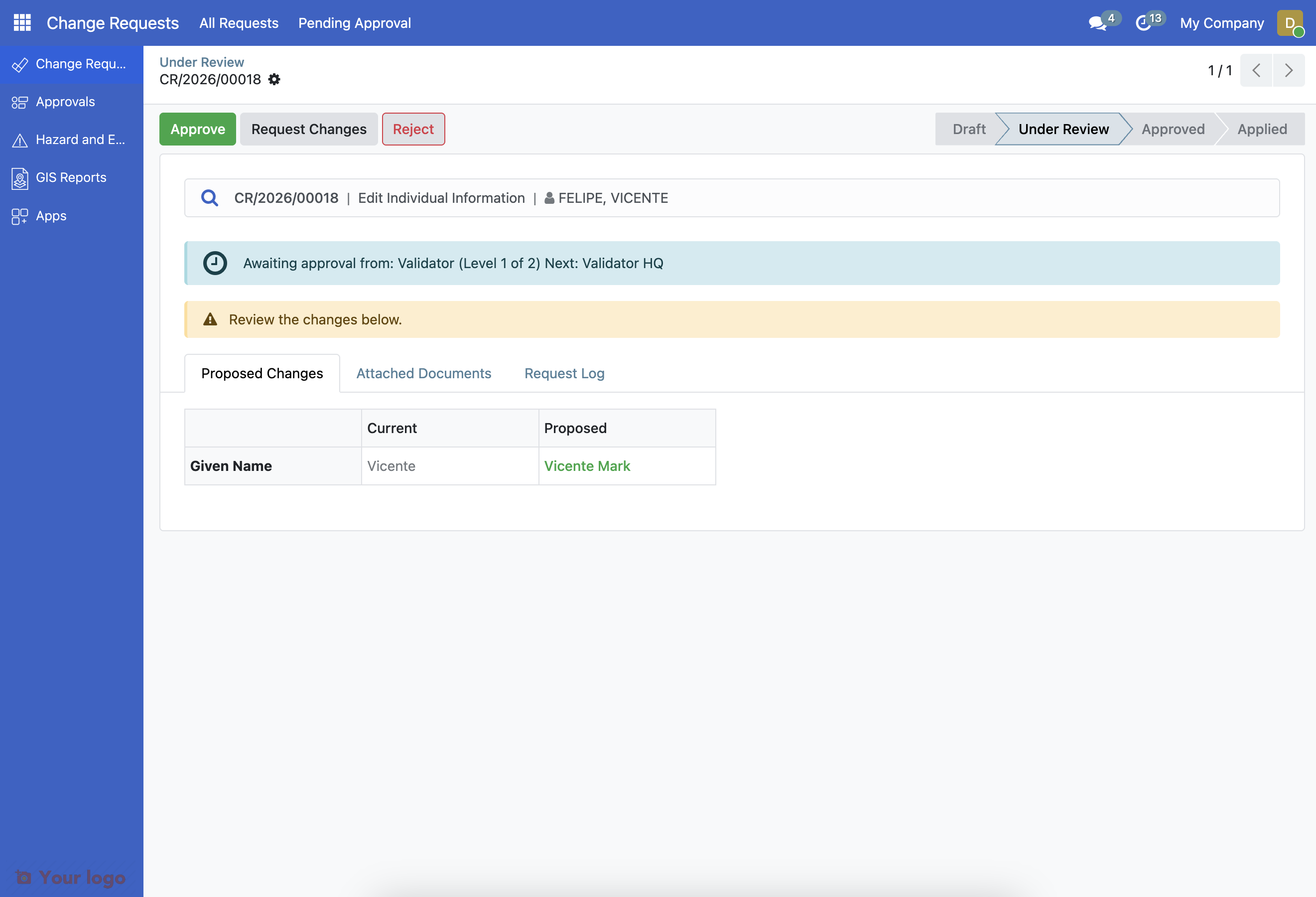Open the My Company switcher
This screenshot has height=897, width=1316.
(1221, 23)
